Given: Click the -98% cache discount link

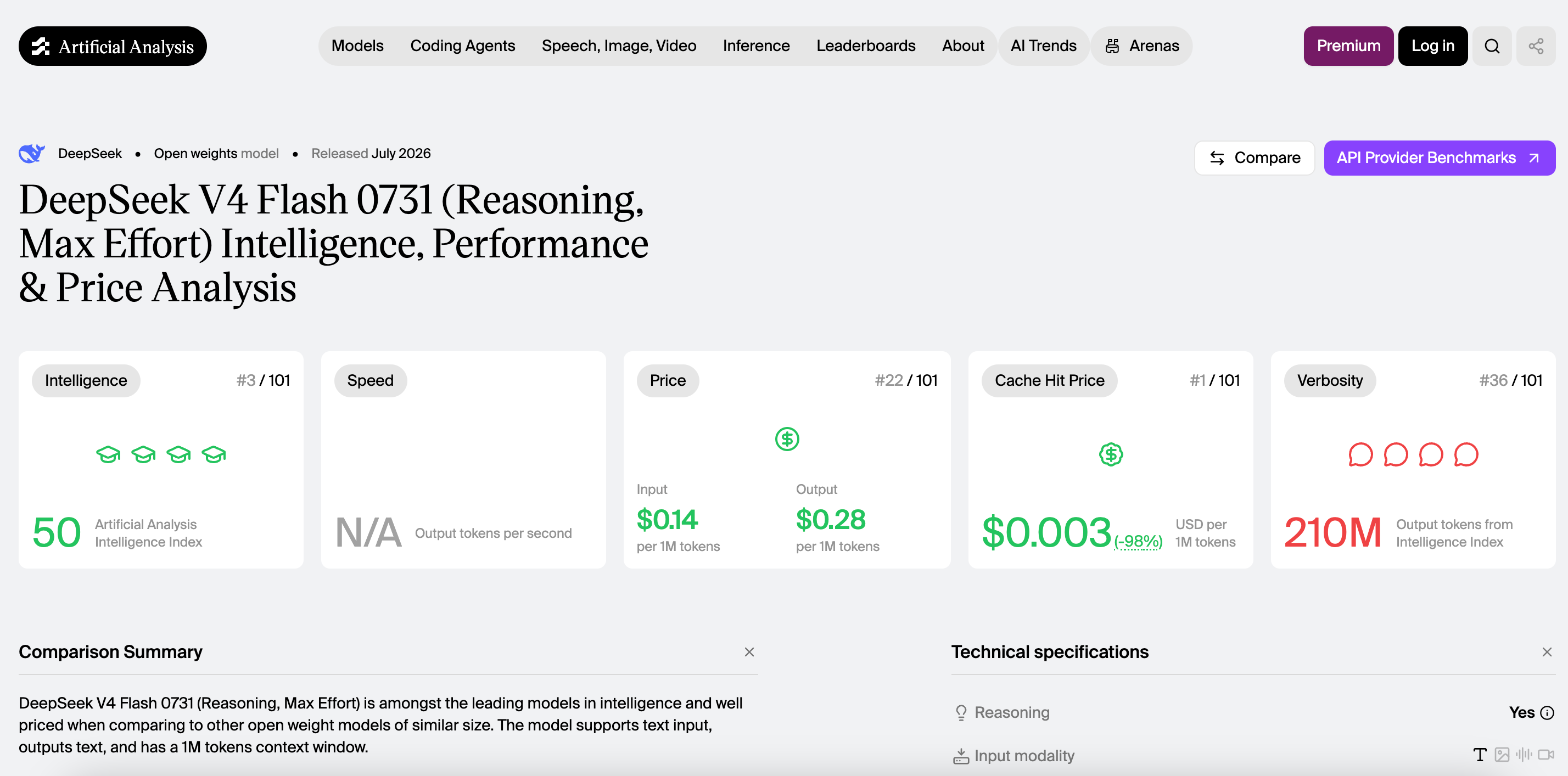Looking at the screenshot, I should [x=1138, y=541].
